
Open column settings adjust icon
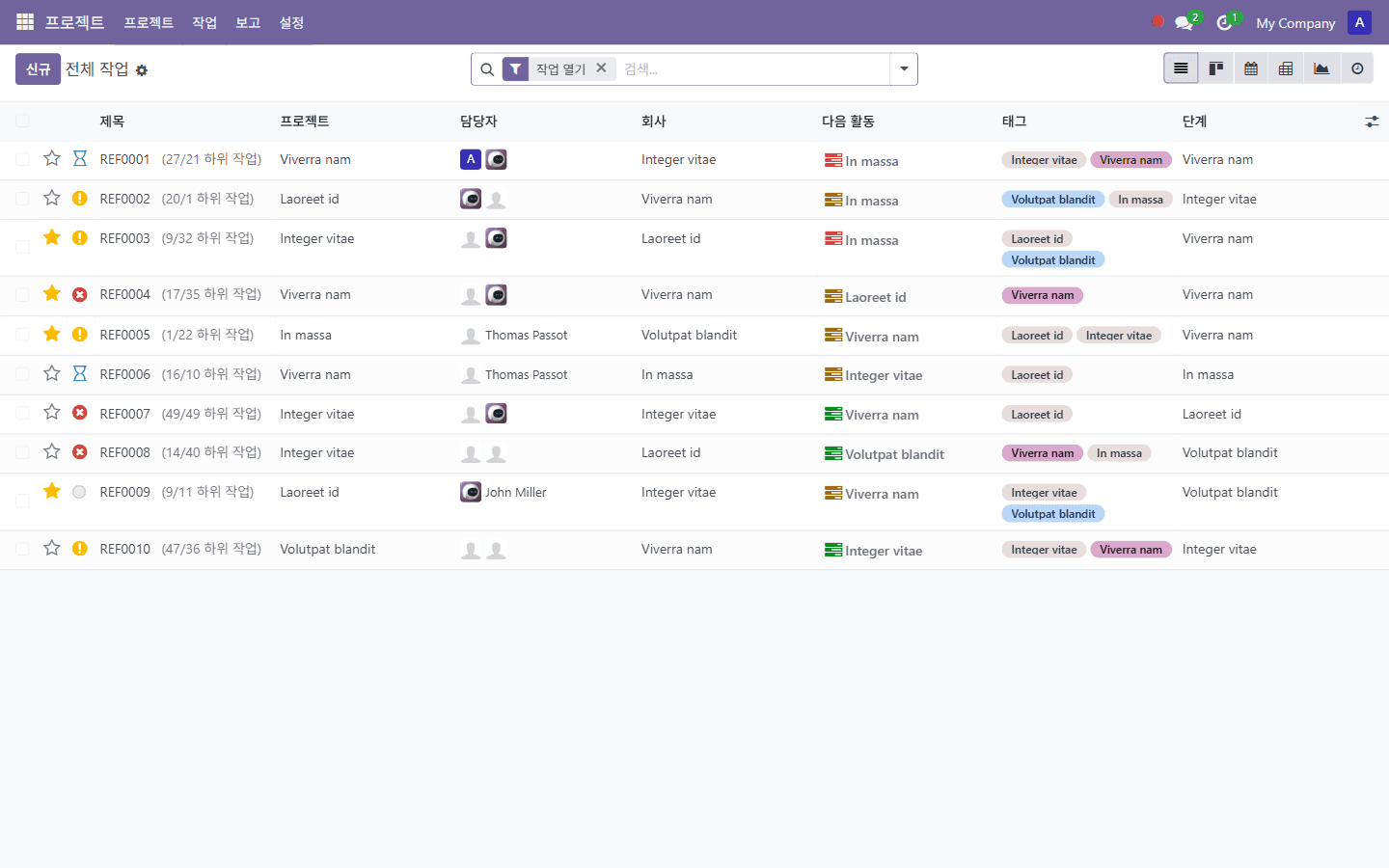click(x=1372, y=122)
